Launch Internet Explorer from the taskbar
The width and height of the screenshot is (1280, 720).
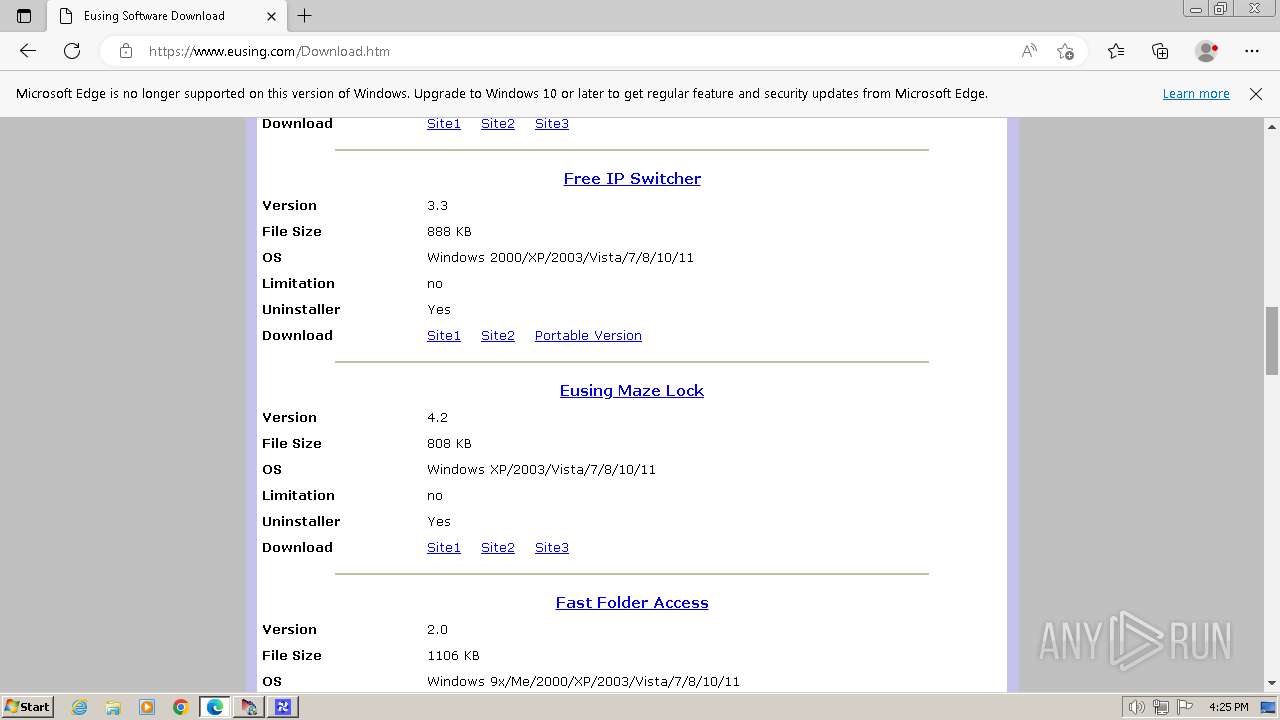(x=79, y=707)
